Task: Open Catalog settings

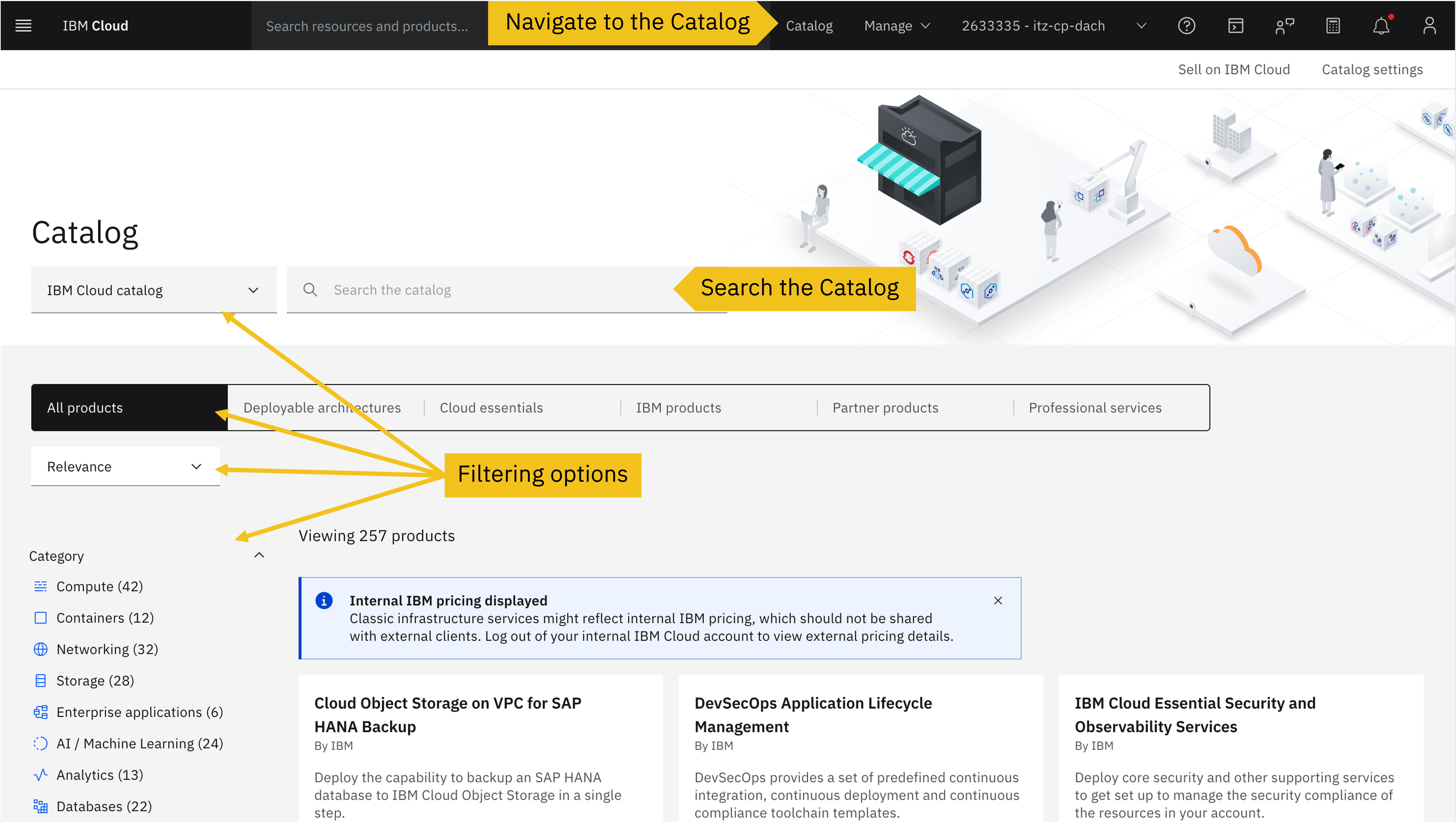Action: 1372,69
